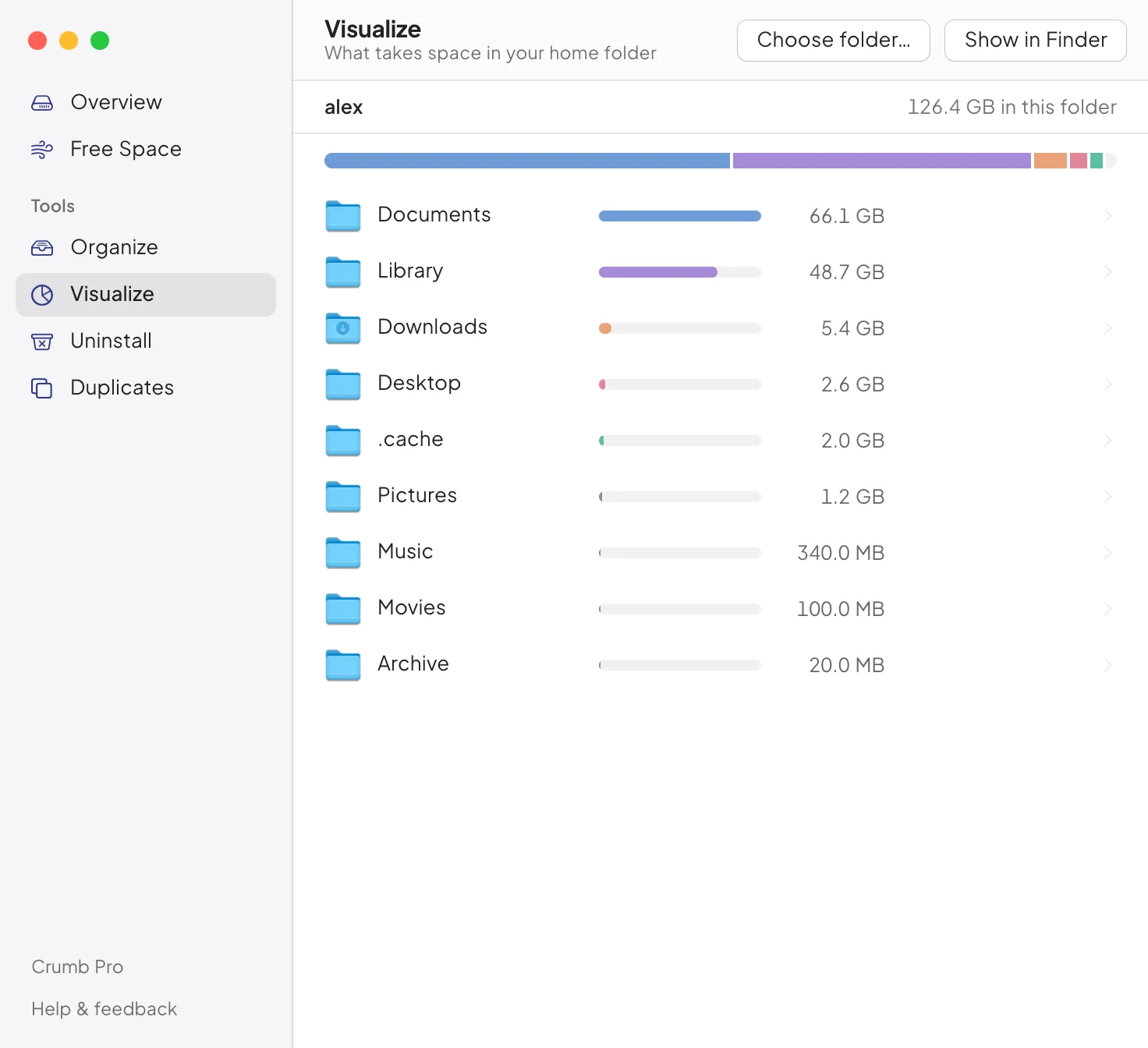Viewport: 1148px width, 1048px height.
Task: Click the Show in Finder button
Action: (x=1036, y=41)
